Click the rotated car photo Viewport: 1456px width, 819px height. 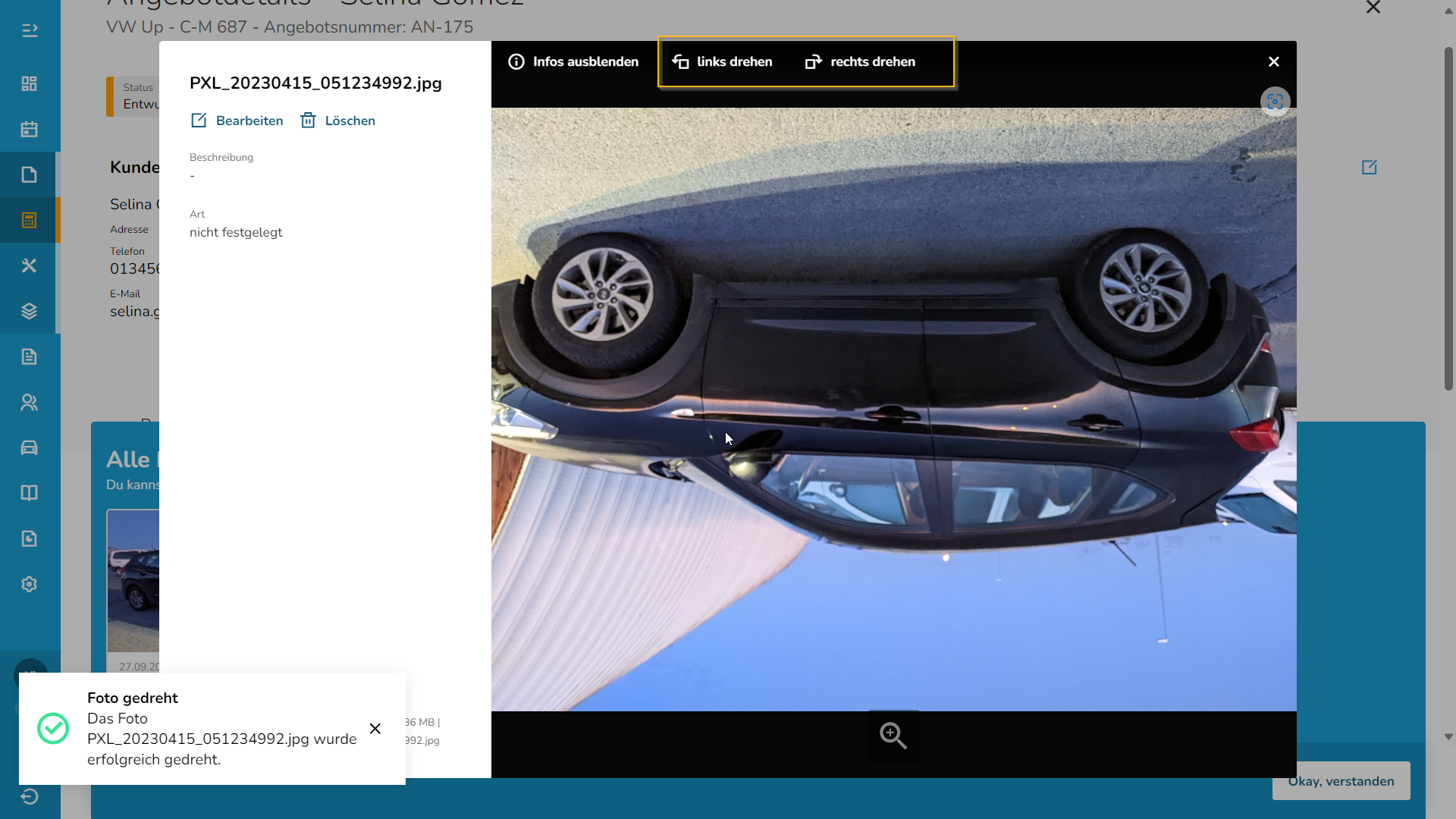893,409
